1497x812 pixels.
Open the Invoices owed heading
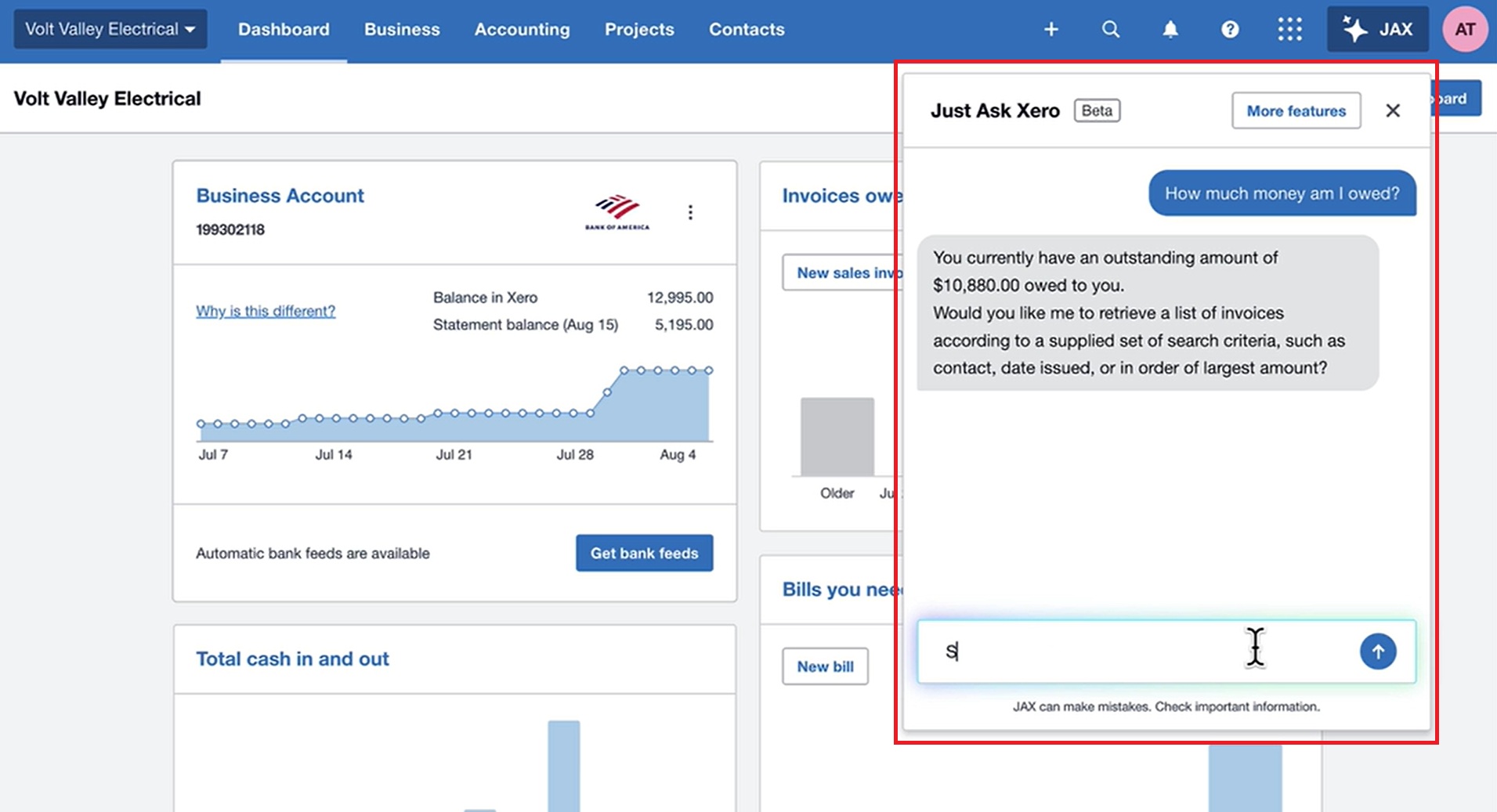tap(842, 196)
